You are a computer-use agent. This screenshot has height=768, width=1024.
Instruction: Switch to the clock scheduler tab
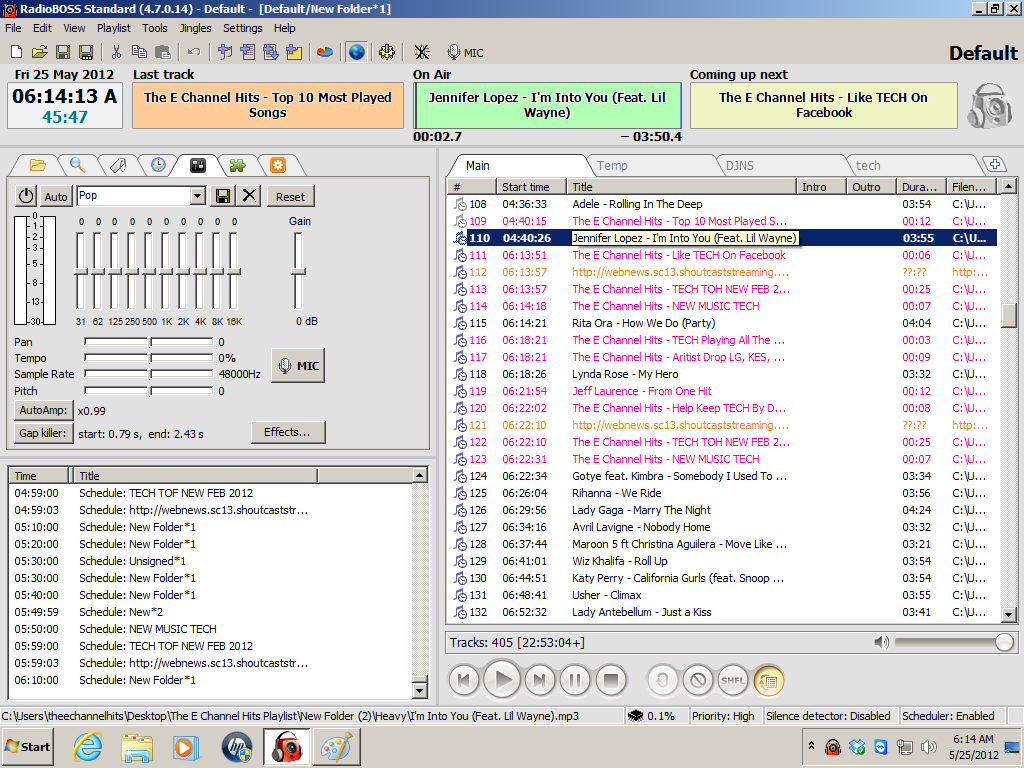point(158,165)
